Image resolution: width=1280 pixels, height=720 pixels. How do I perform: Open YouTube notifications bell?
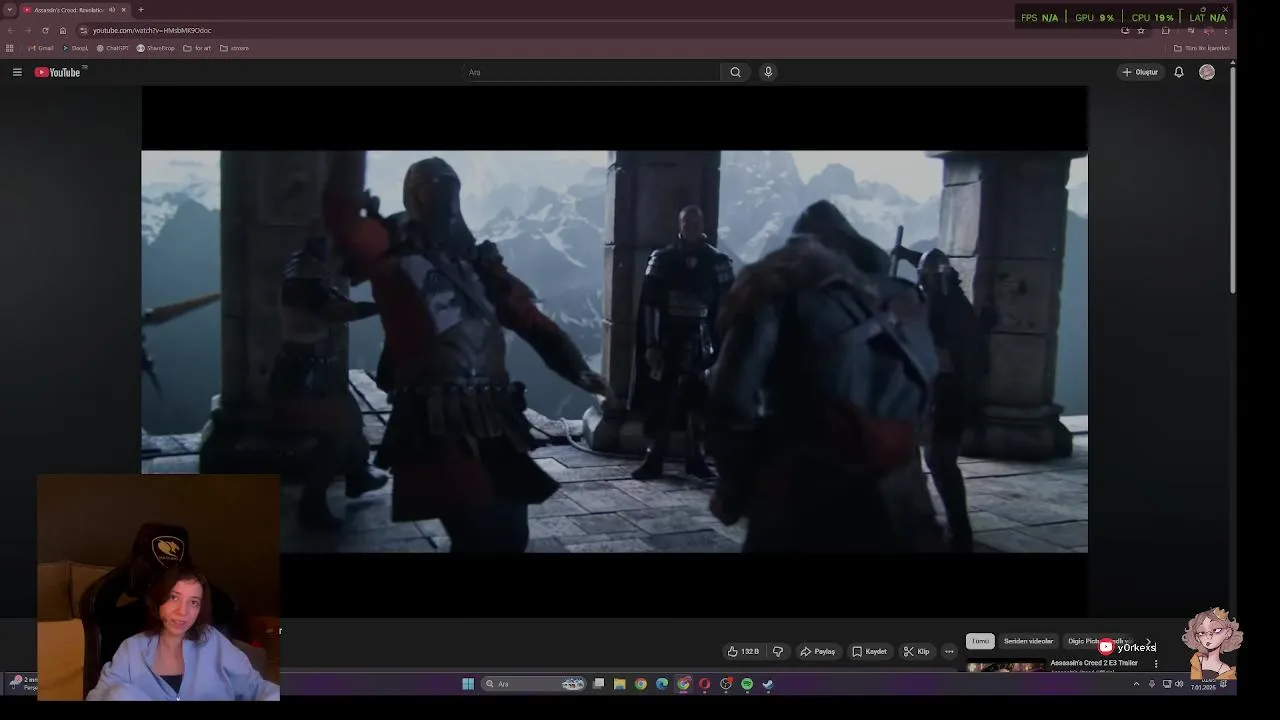(1179, 72)
